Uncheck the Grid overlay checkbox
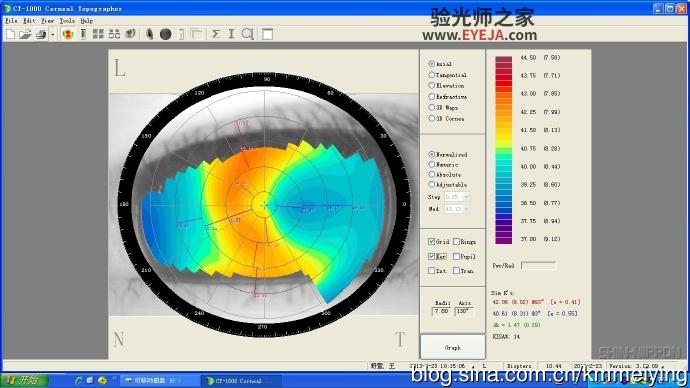Viewport: 690px width, 388px height. click(431, 242)
